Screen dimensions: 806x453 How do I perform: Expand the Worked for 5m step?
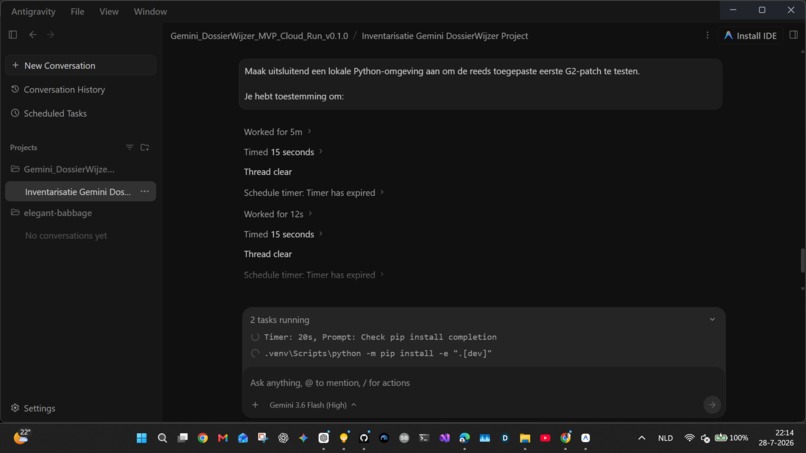coord(278,132)
